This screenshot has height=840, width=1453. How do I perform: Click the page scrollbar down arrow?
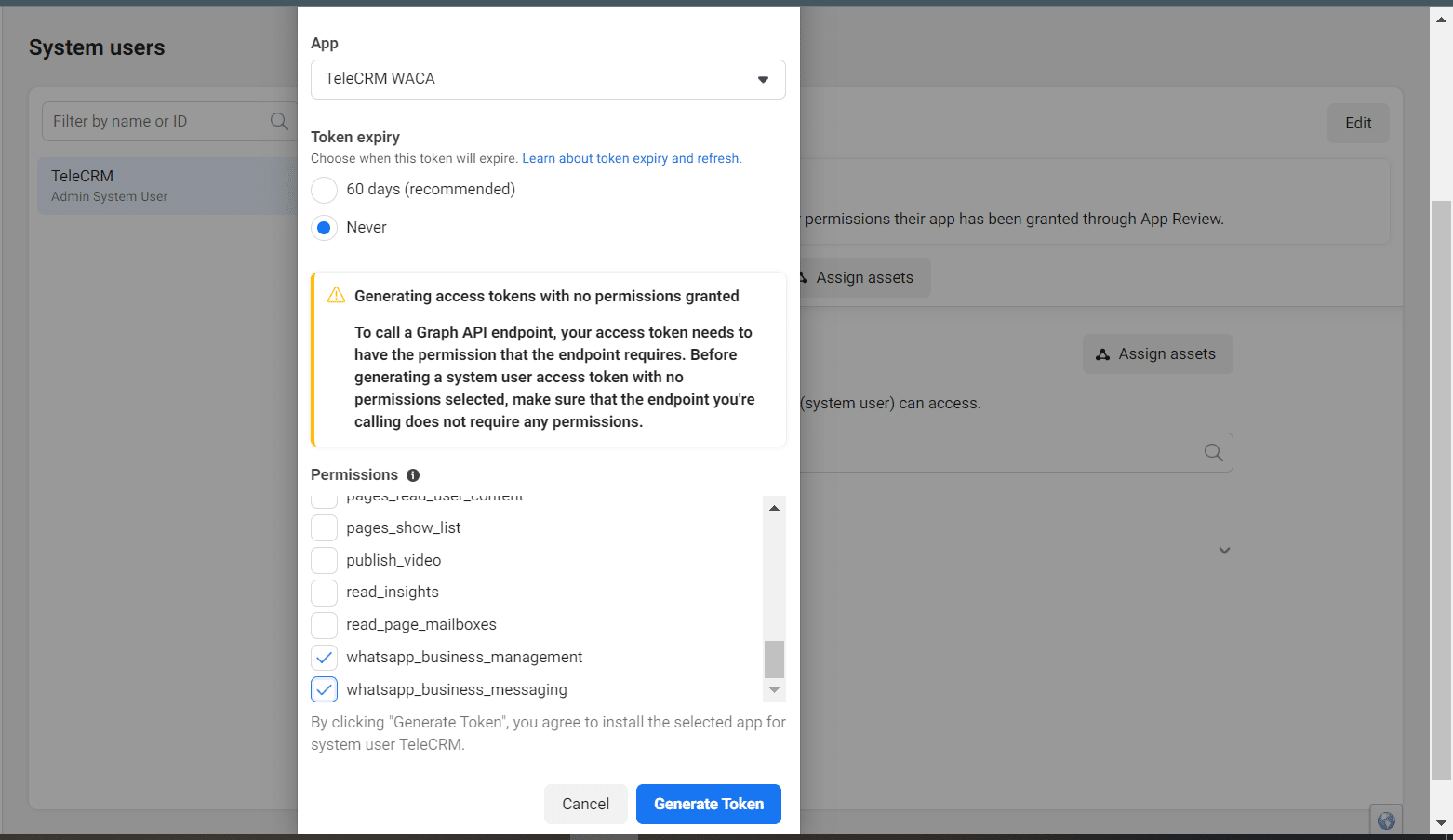click(1441, 823)
